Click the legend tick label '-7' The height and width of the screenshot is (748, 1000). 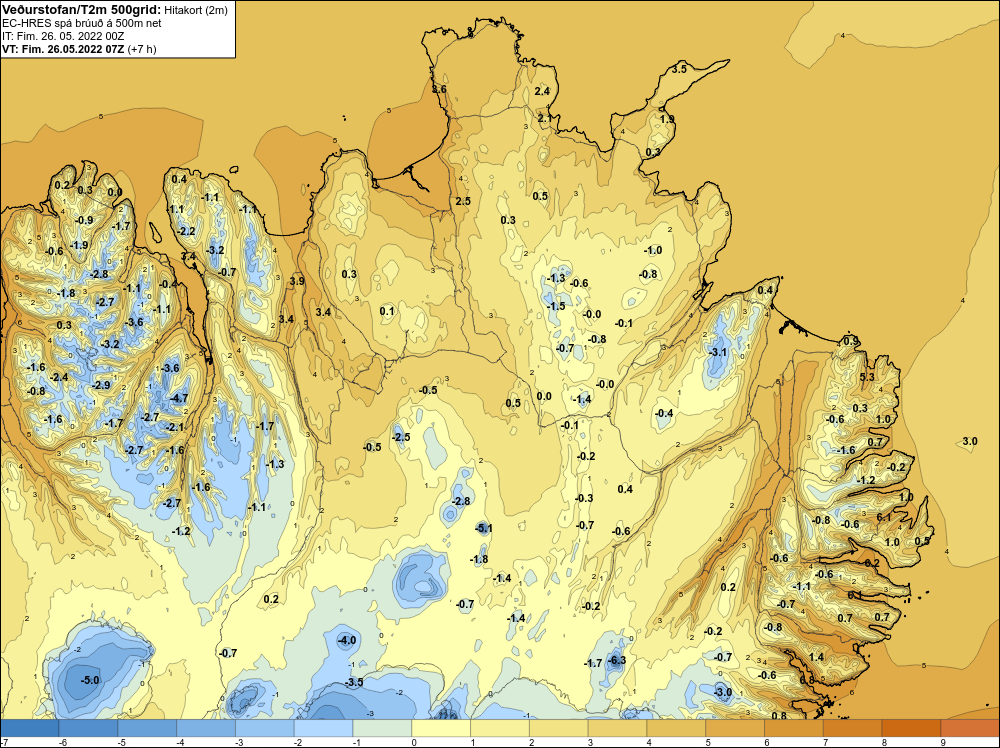coord(3,742)
